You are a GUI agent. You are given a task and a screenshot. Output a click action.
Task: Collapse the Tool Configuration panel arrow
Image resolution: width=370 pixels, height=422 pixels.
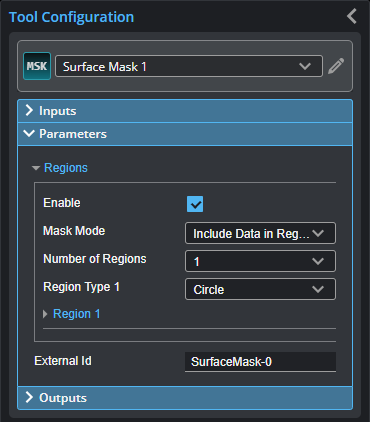click(x=352, y=16)
